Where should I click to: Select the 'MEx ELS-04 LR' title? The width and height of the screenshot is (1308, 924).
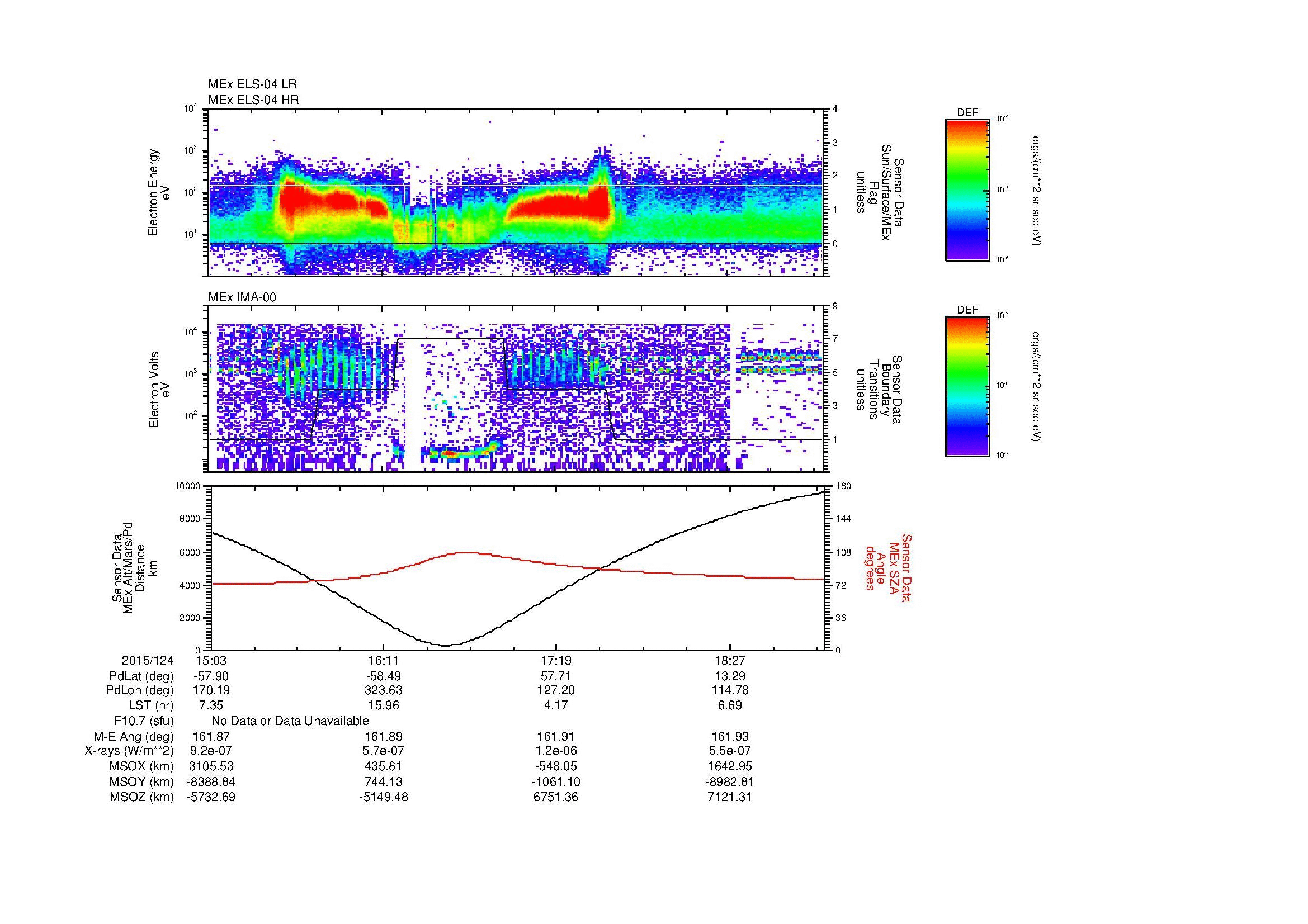(252, 84)
